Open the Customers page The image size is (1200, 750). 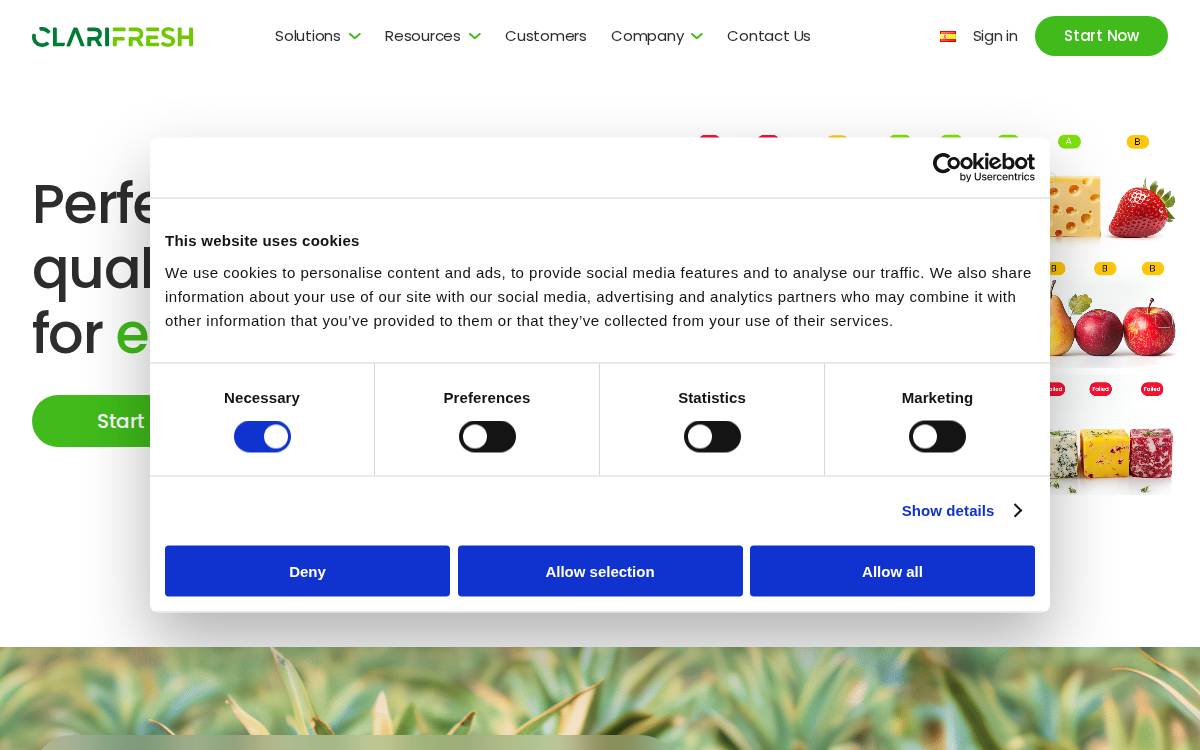(546, 36)
